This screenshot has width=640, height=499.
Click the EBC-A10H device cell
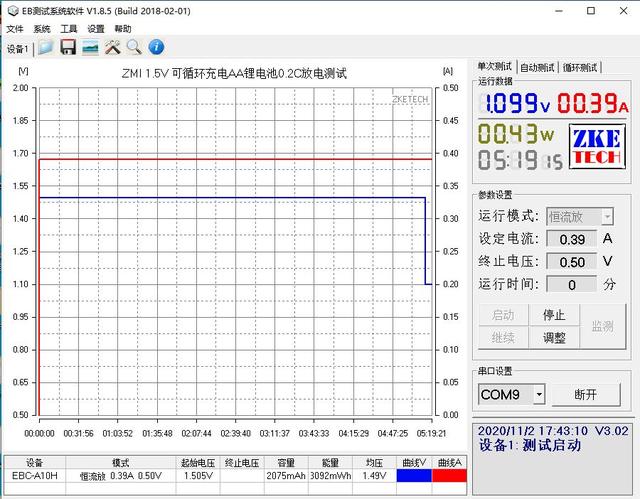35,476
